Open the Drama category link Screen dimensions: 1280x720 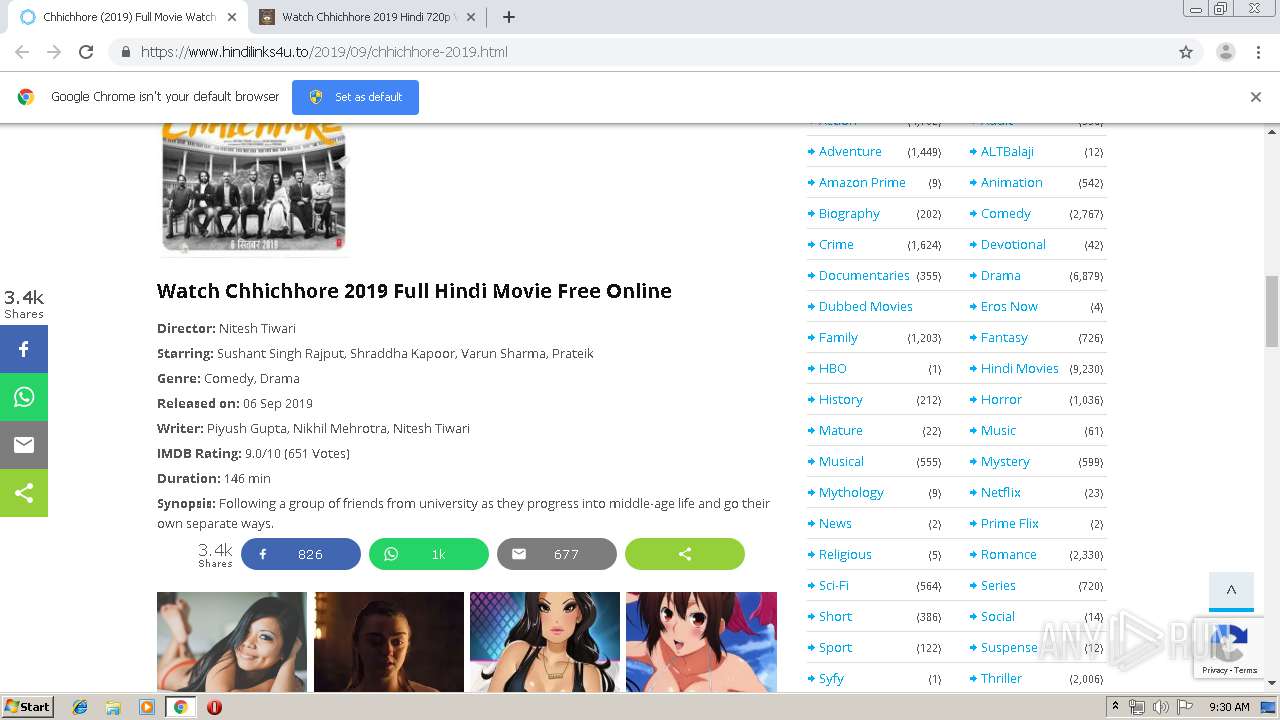click(x=1001, y=275)
